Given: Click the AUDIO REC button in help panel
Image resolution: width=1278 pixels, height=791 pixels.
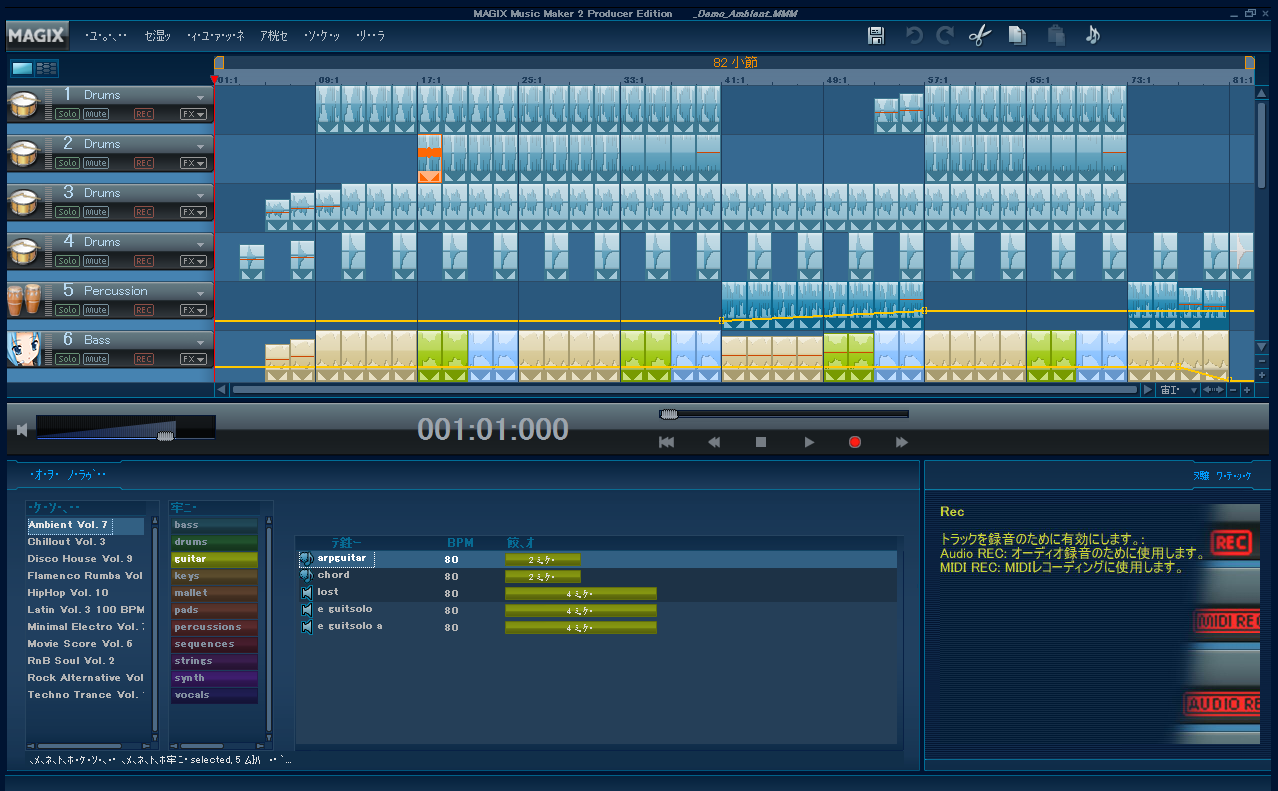Looking at the screenshot, I should (1222, 704).
